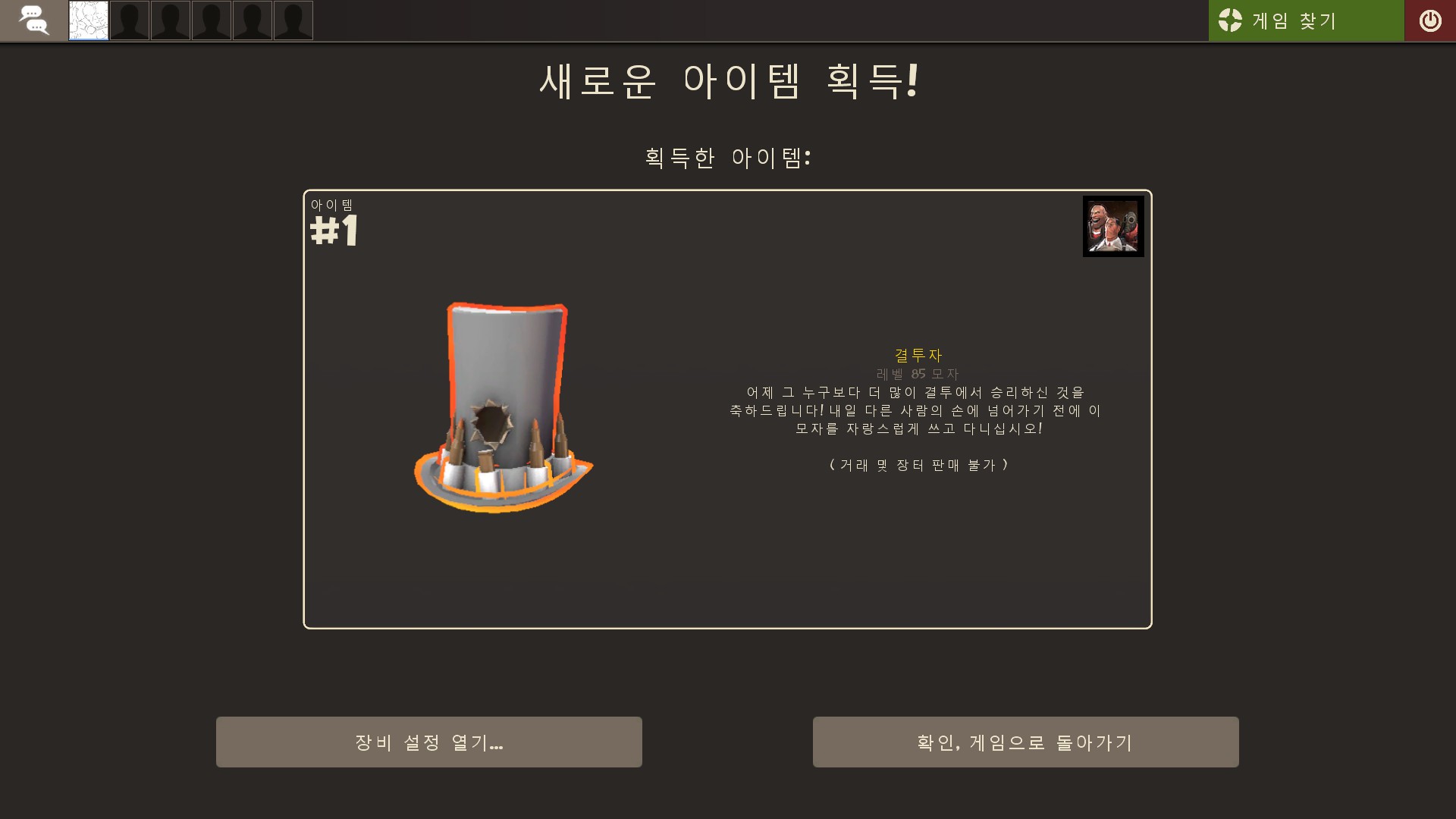The height and width of the screenshot is (819, 1456).
Task: Click the fourth silhouette avatar slot
Action: (x=212, y=20)
